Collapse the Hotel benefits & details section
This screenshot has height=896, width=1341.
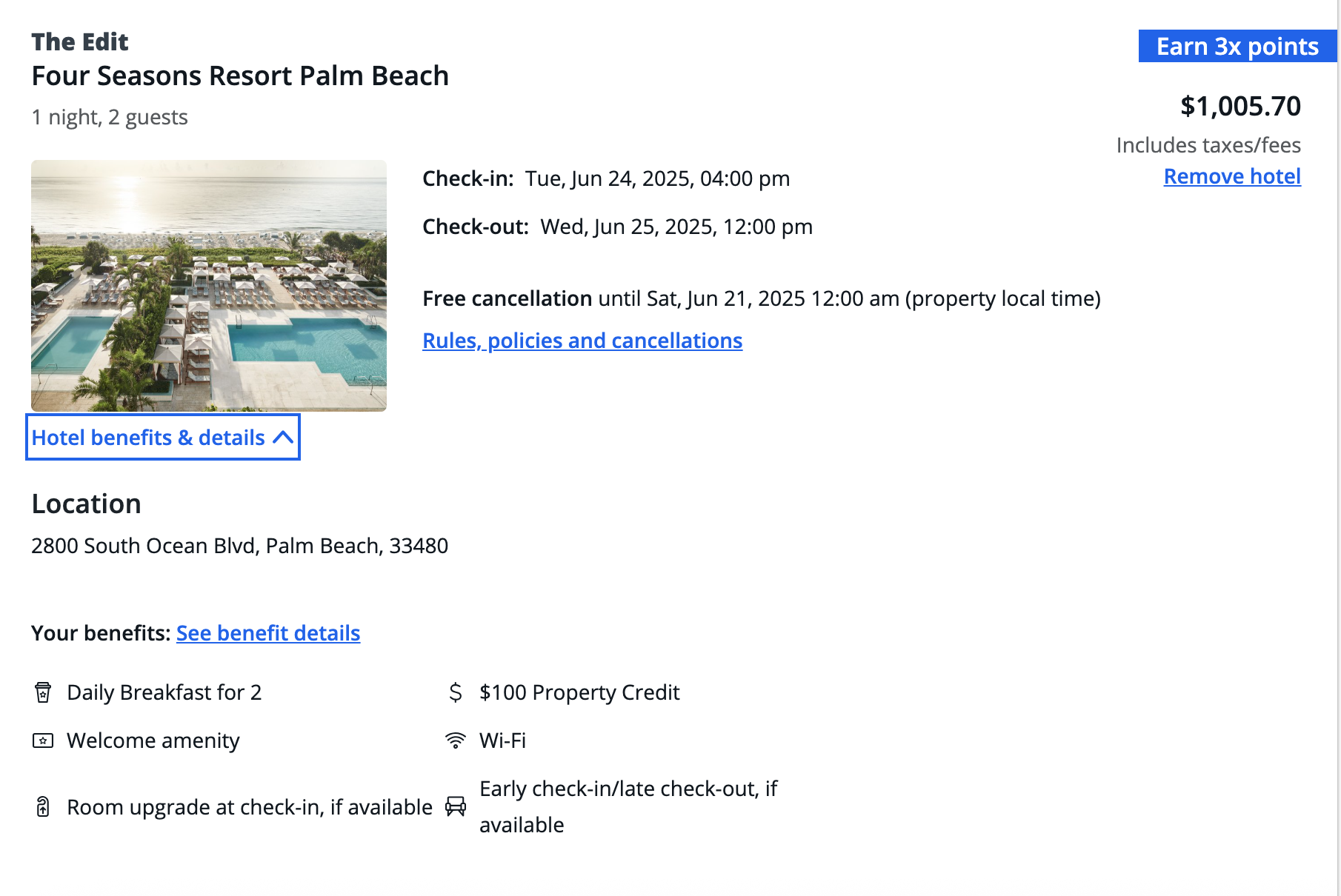point(162,438)
